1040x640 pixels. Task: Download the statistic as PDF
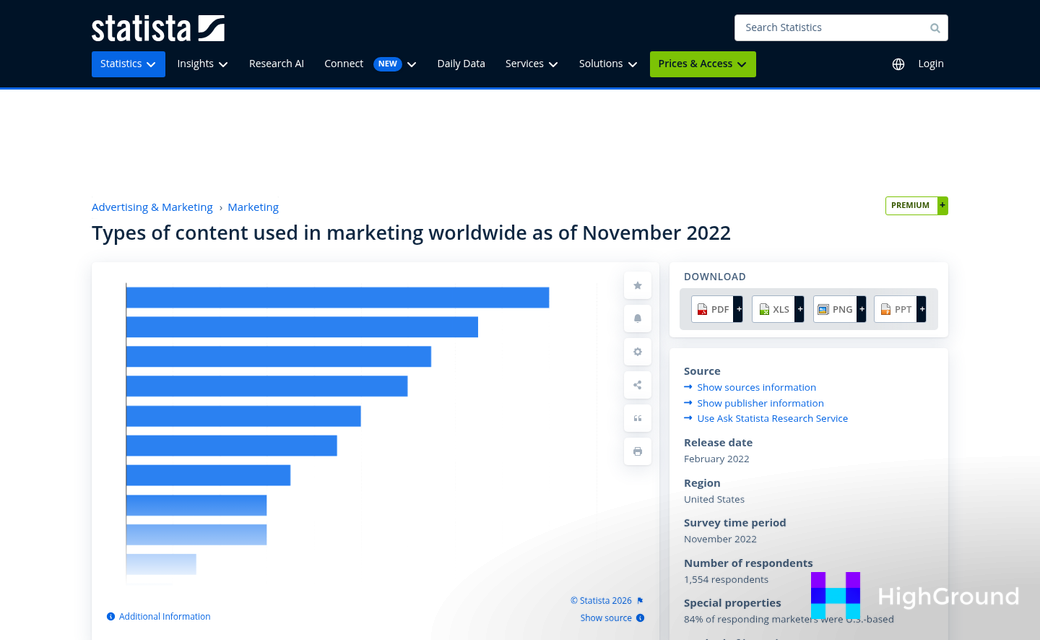click(x=713, y=309)
